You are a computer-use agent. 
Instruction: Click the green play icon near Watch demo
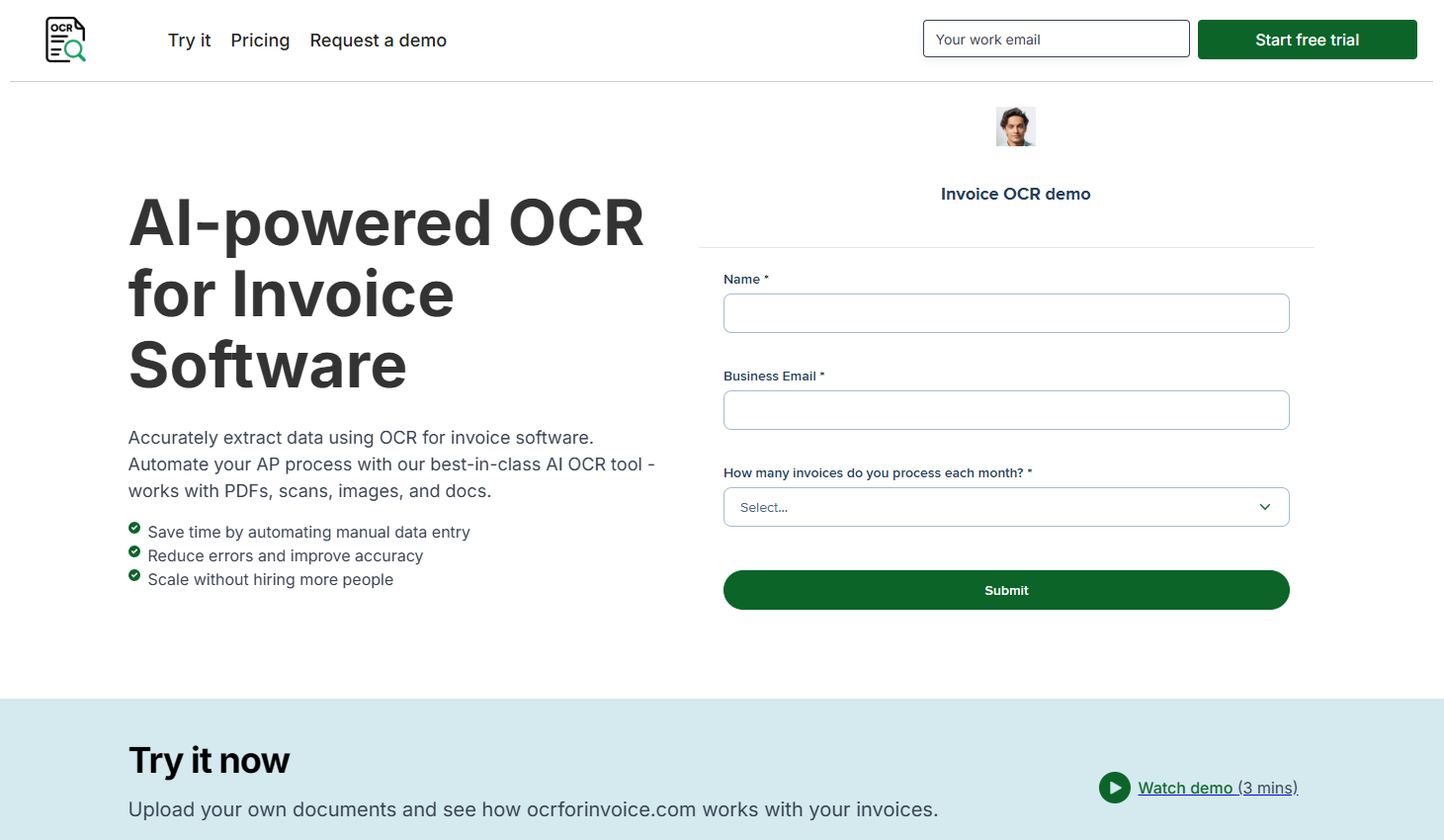[1114, 788]
